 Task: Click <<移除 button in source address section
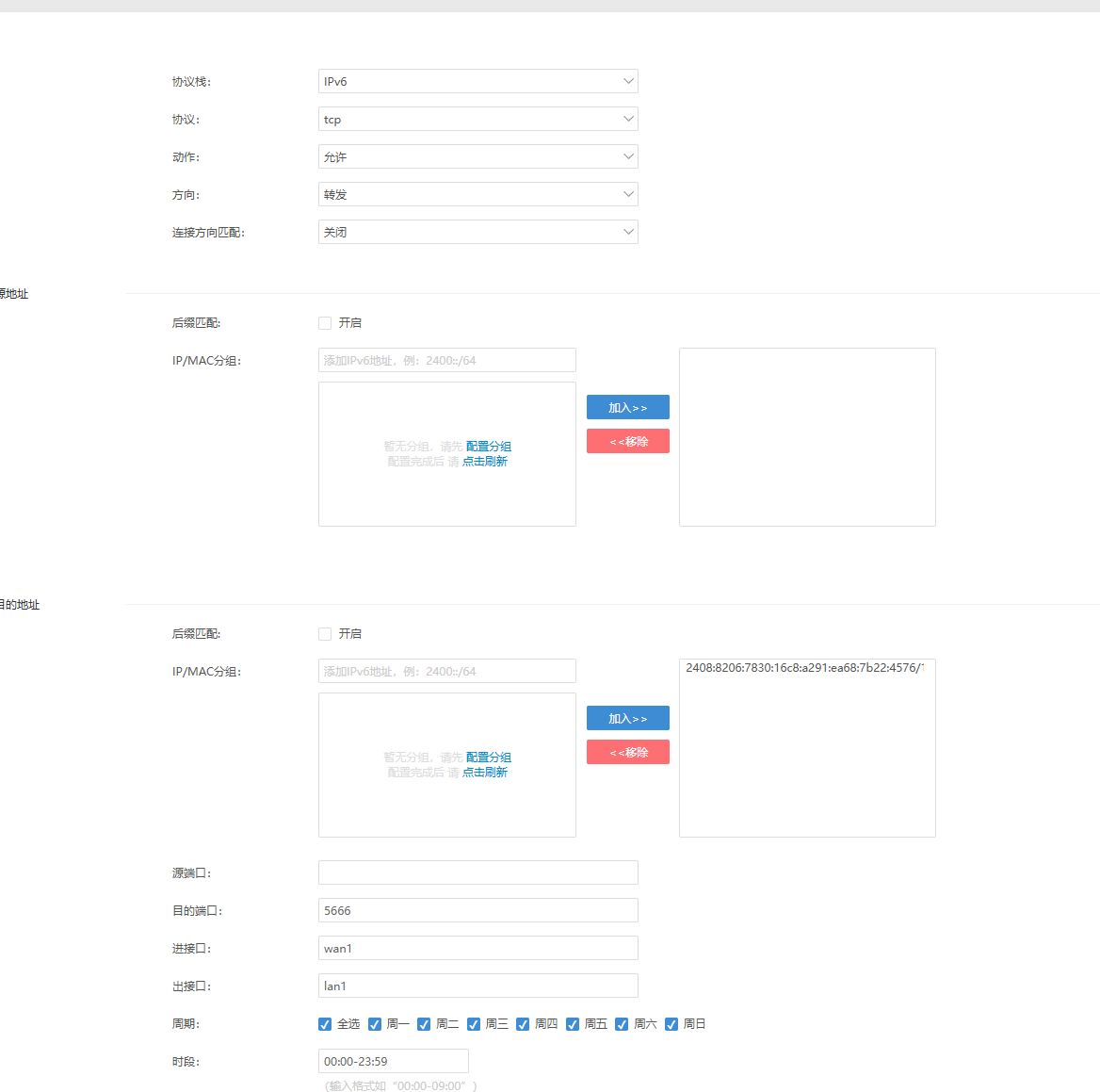(627, 441)
